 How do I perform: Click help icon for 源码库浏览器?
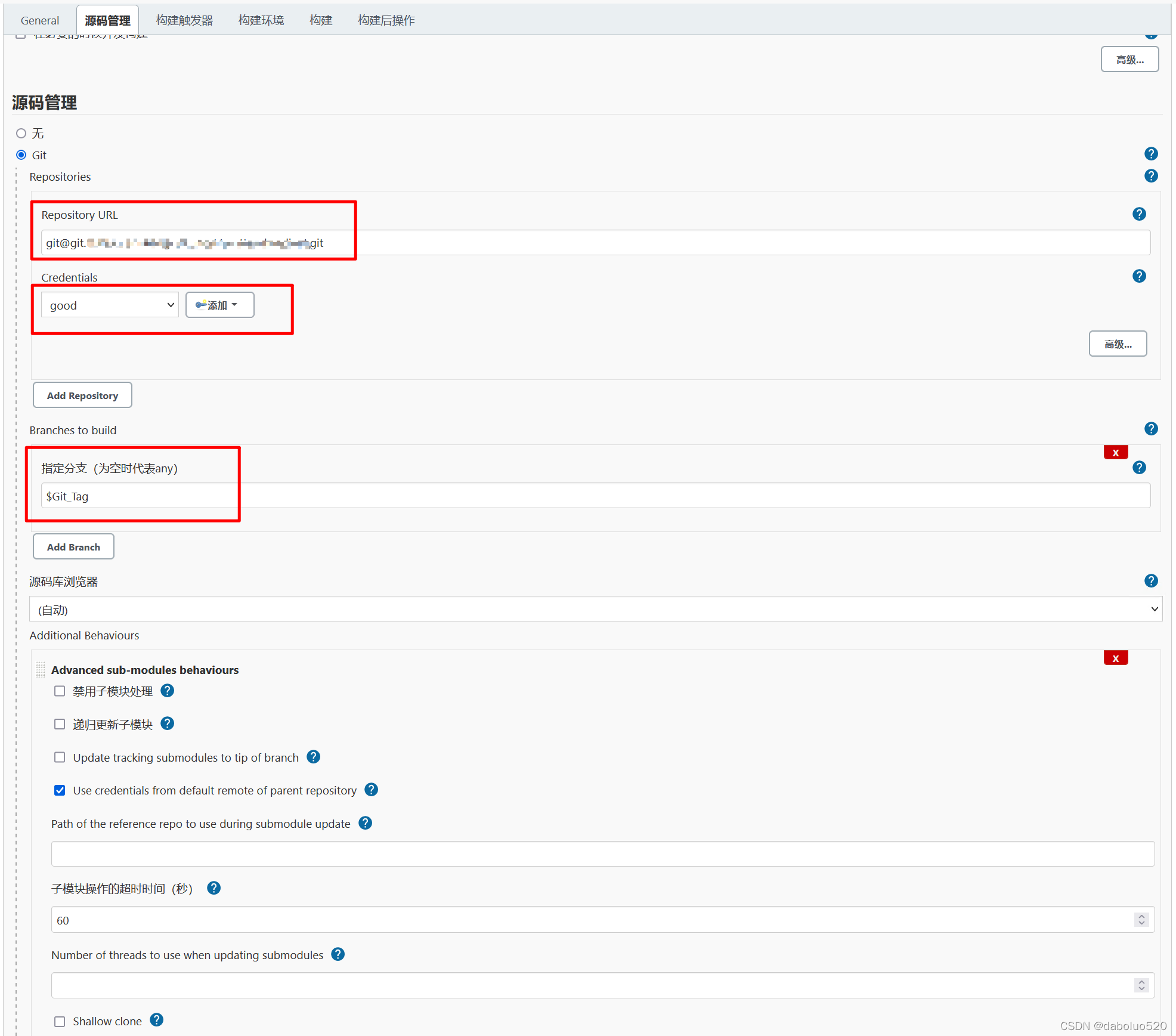point(1150,581)
